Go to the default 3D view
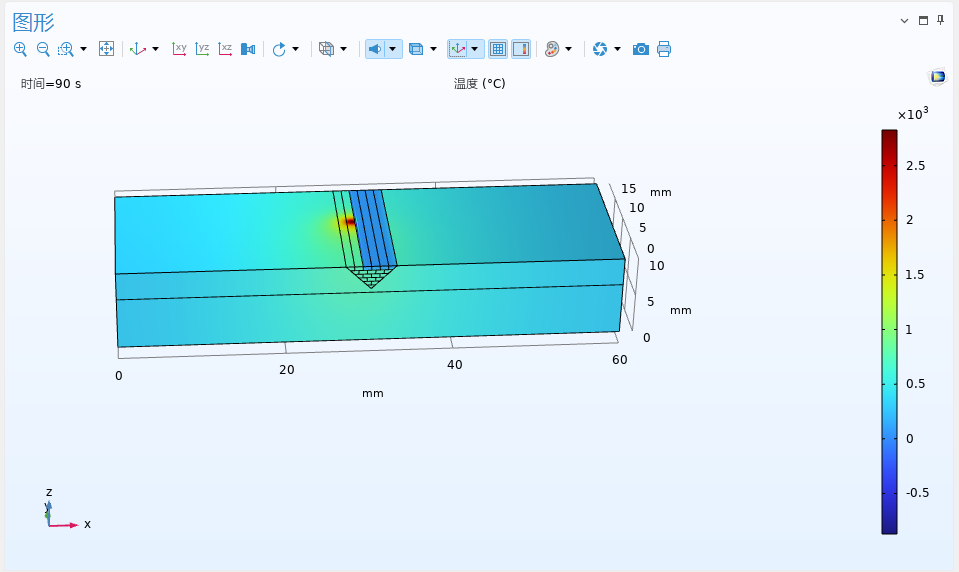The image size is (959, 572). (138, 49)
